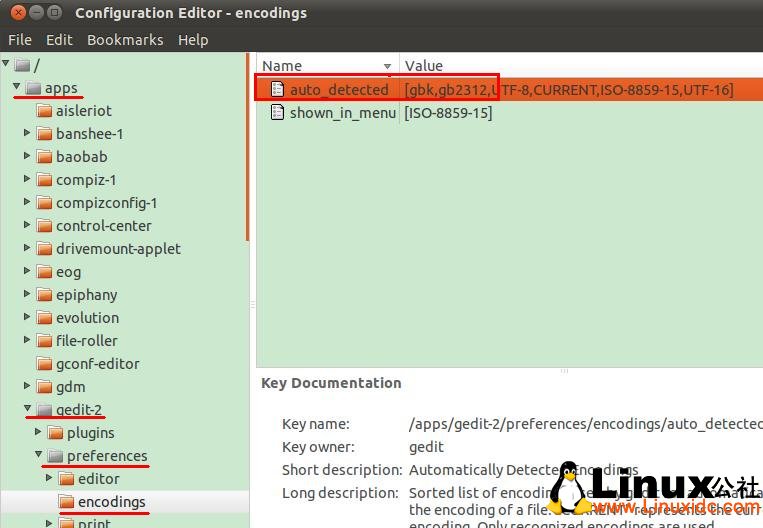The image size is (763, 528).
Task: Click the compizconfig-1 folder icon
Action: 44,203
